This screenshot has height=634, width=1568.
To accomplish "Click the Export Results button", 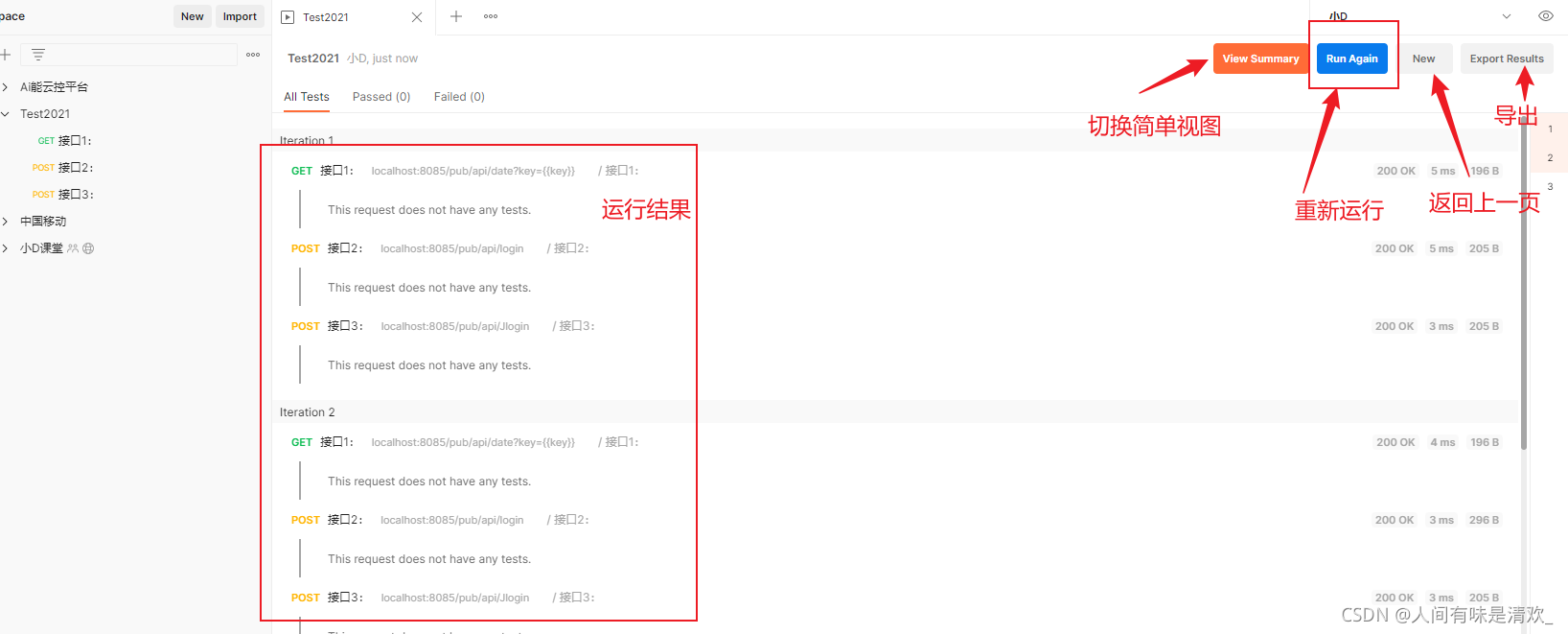I will [1507, 59].
